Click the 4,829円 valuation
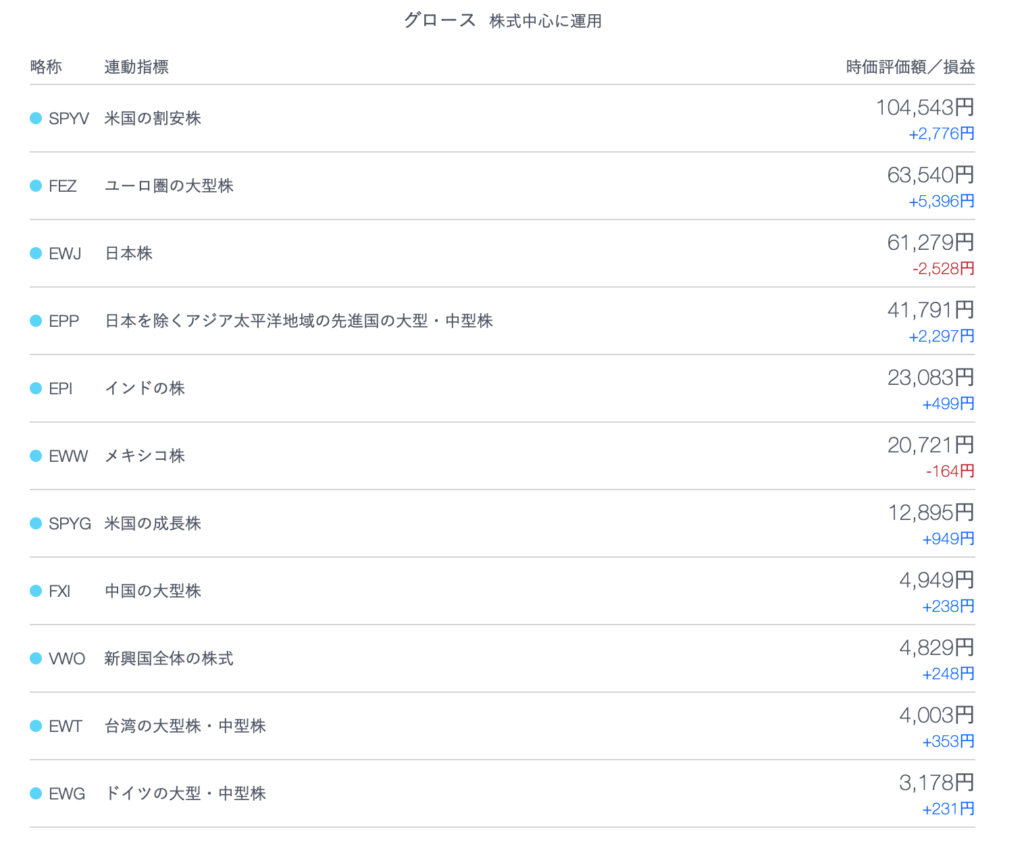The width and height of the screenshot is (1024, 867). point(936,648)
